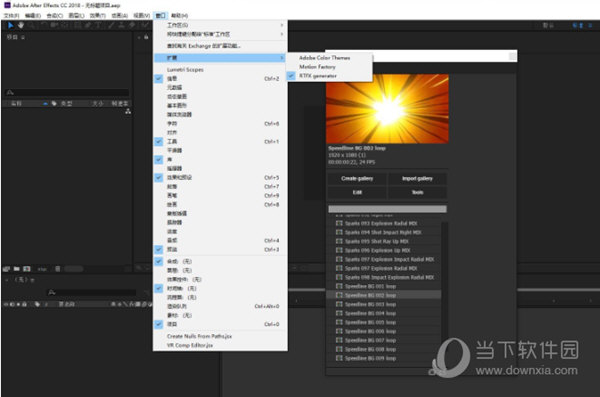Expand the first workspace submenu item

tap(220, 25)
